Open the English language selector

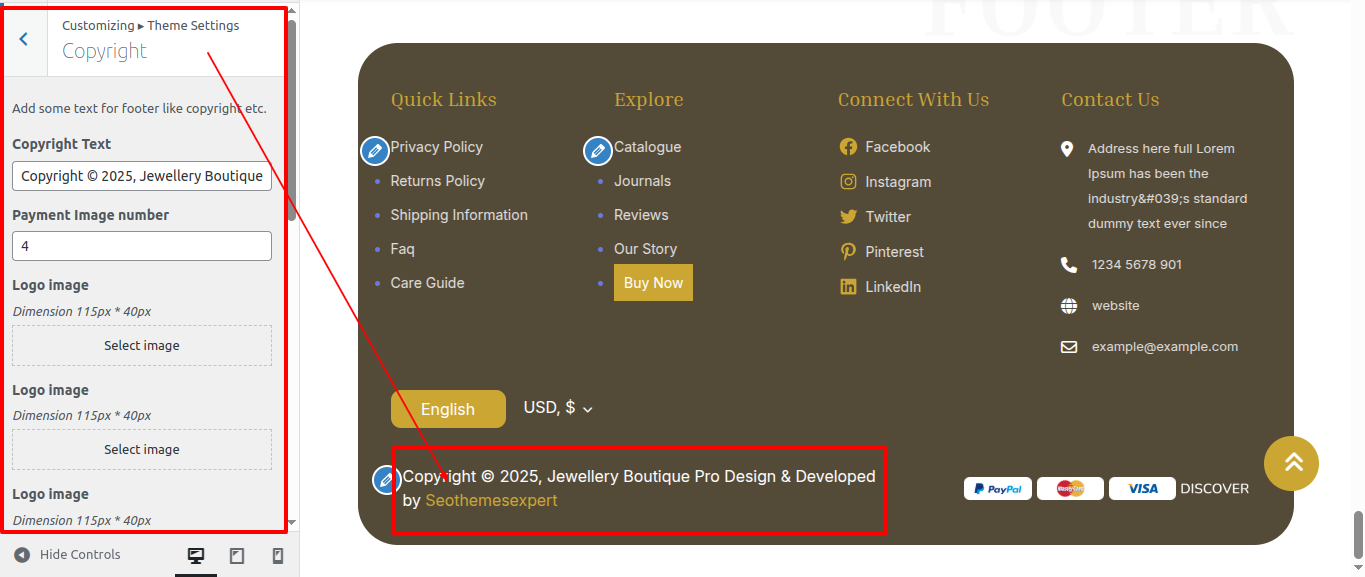click(x=448, y=409)
